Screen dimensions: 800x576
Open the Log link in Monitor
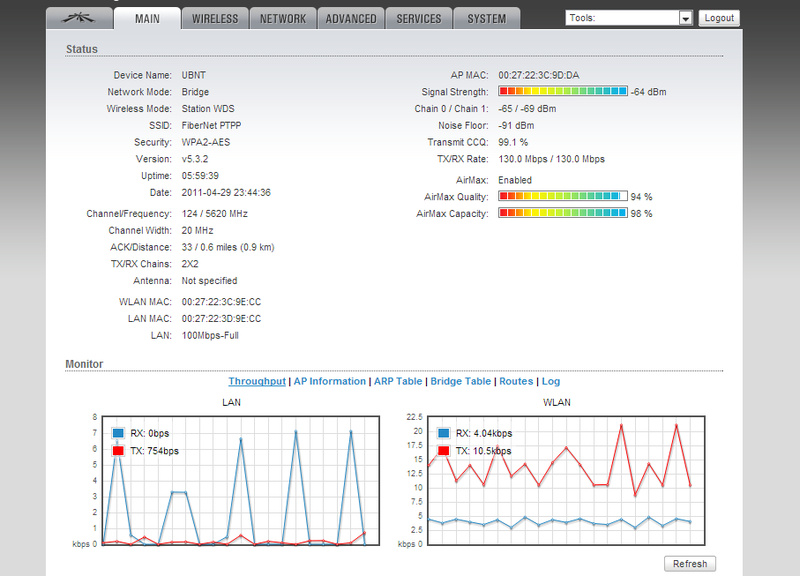(x=551, y=381)
